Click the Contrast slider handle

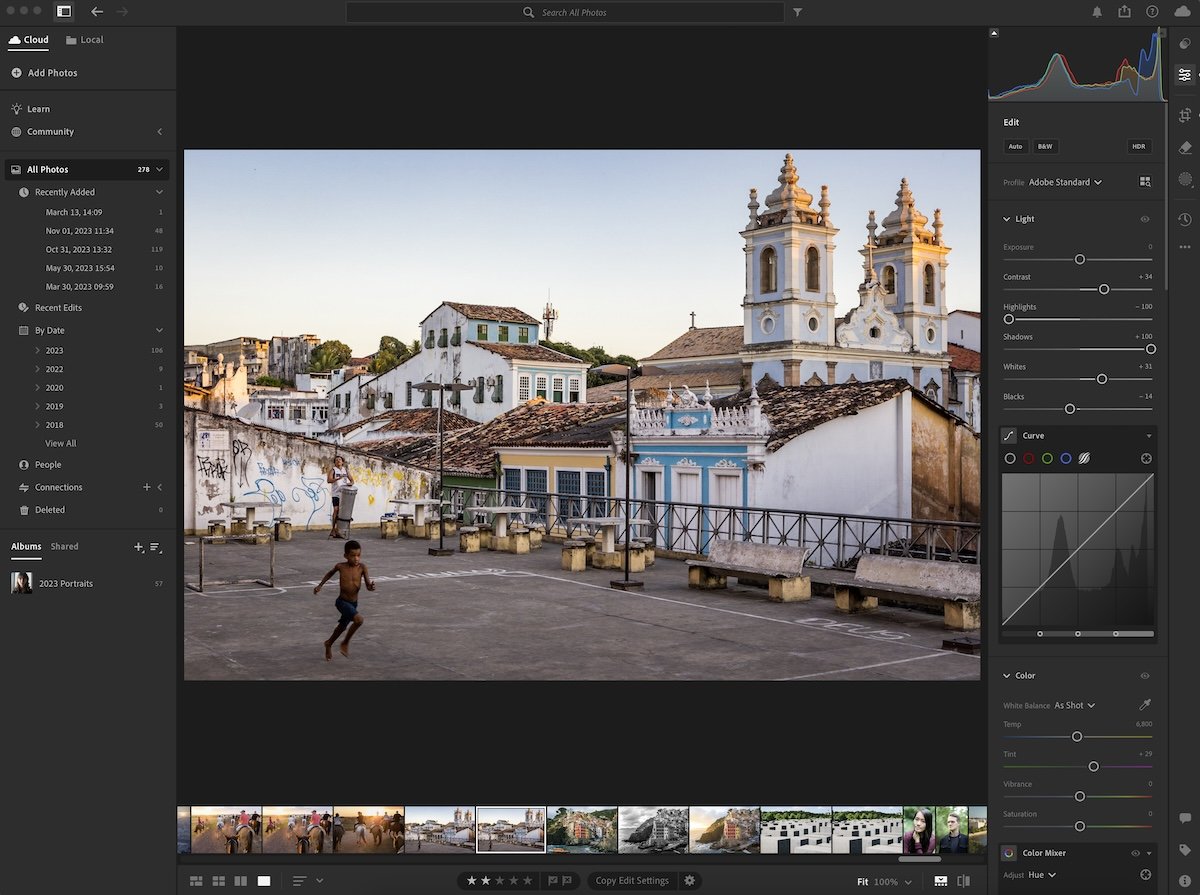(1104, 289)
